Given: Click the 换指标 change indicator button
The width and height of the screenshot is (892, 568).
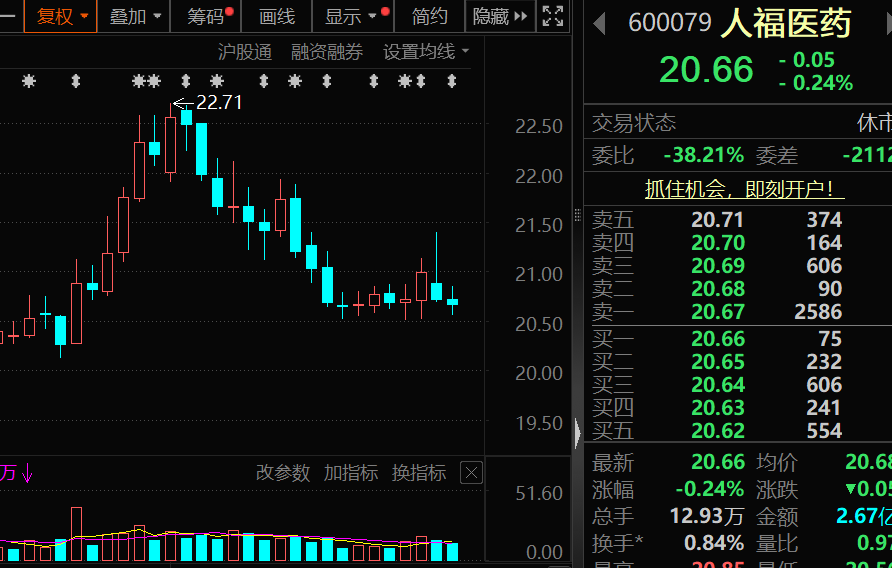Looking at the screenshot, I should [419, 473].
